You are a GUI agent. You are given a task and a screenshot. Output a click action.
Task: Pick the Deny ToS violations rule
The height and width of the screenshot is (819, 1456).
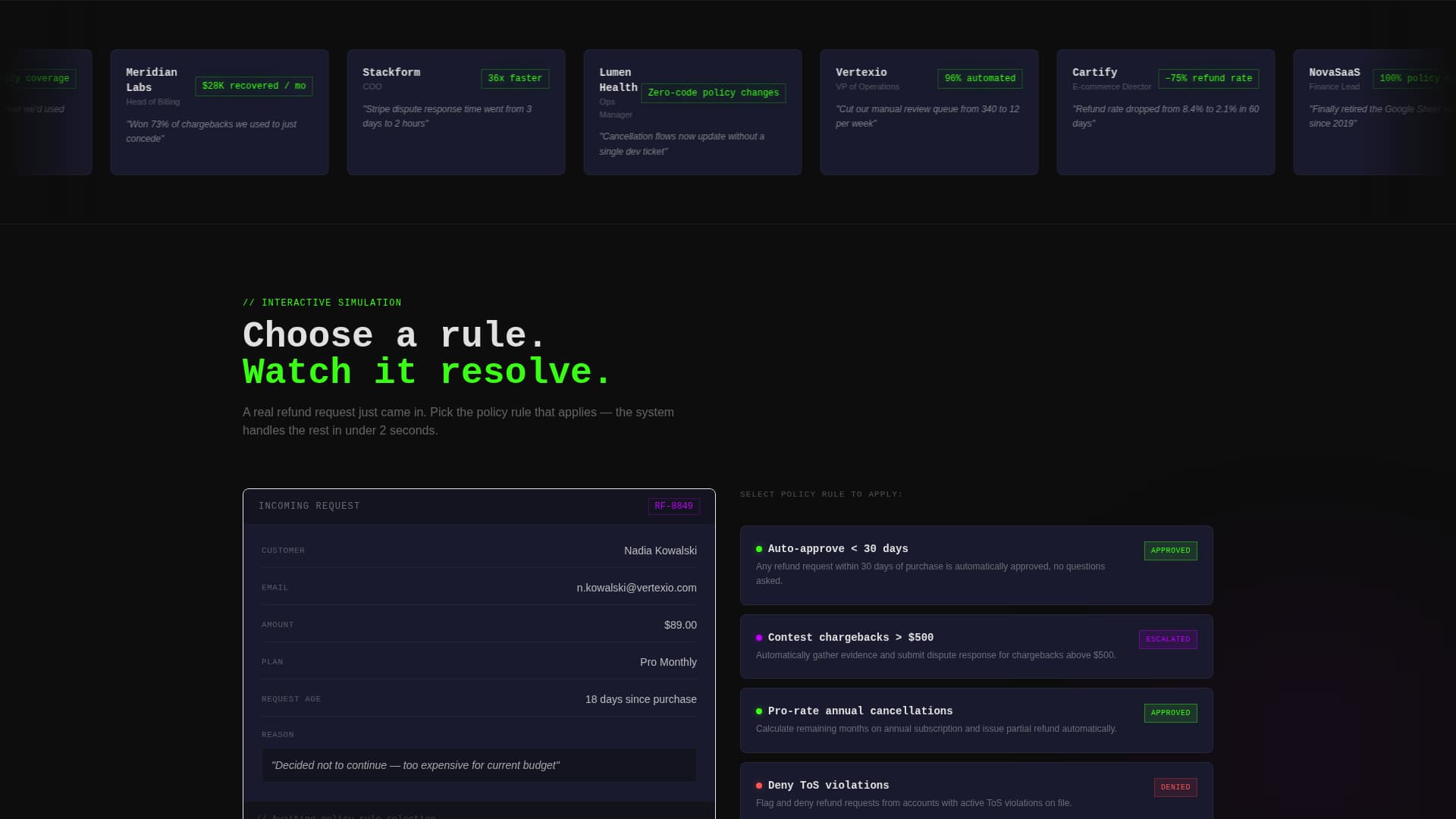(x=976, y=791)
